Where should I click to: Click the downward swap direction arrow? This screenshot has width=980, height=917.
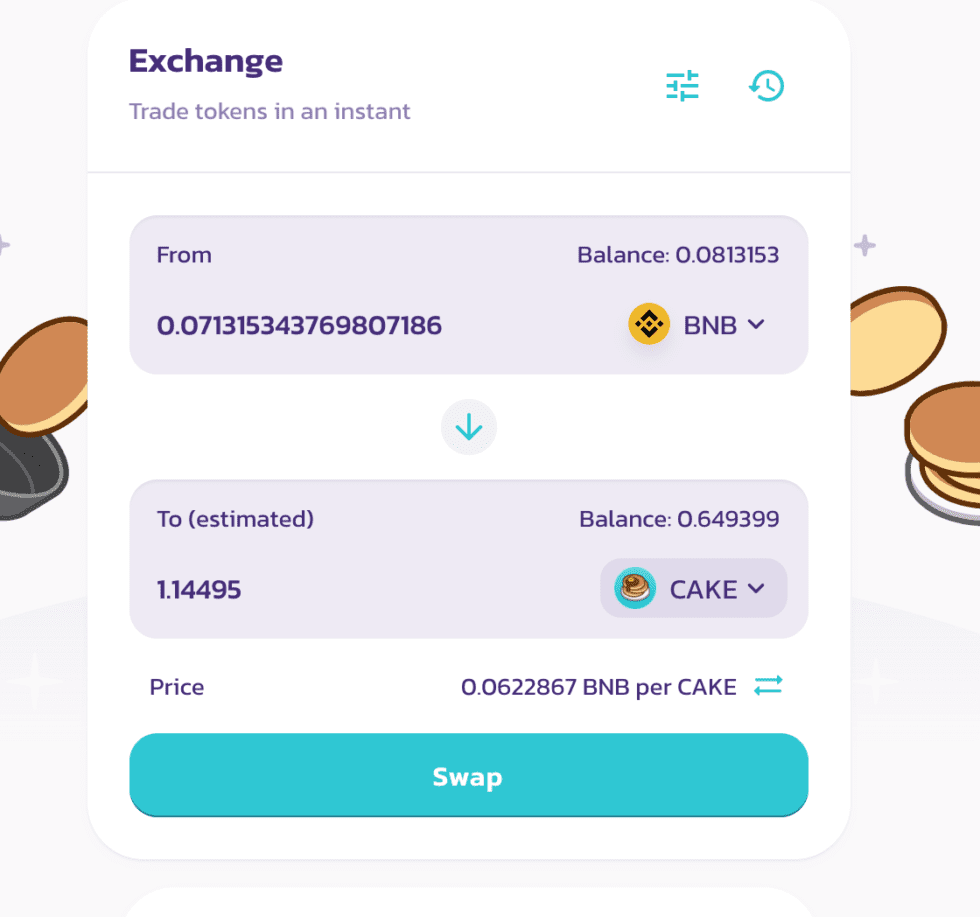coord(468,427)
